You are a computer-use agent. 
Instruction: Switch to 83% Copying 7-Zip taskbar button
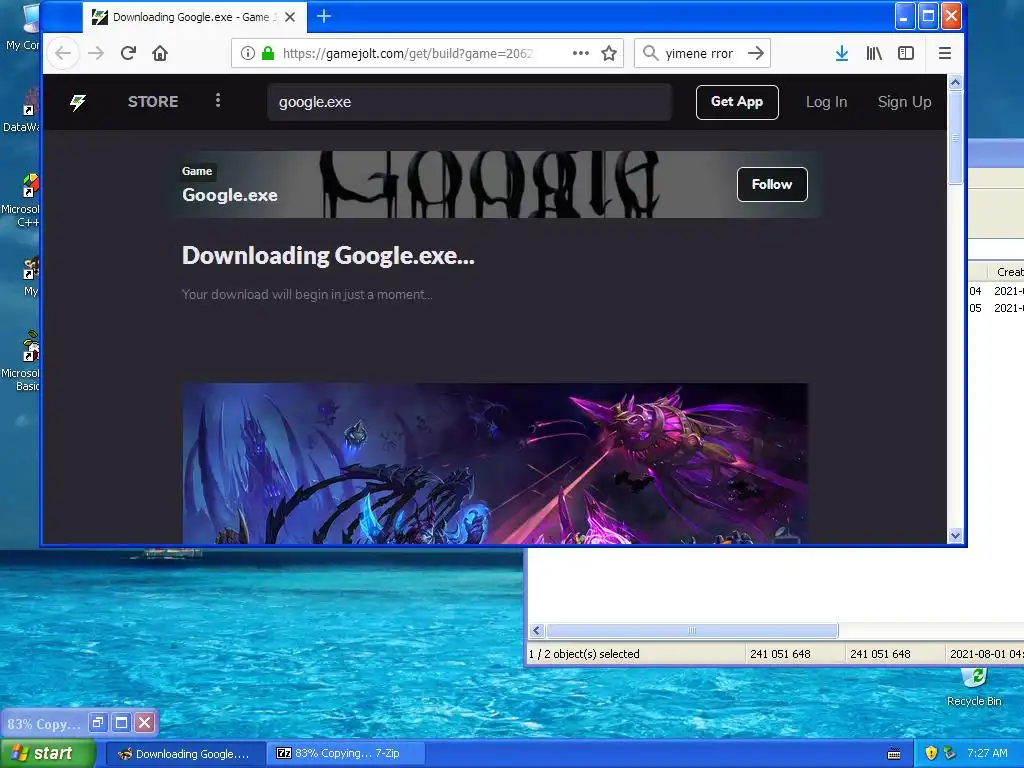pyautogui.click(x=346, y=754)
